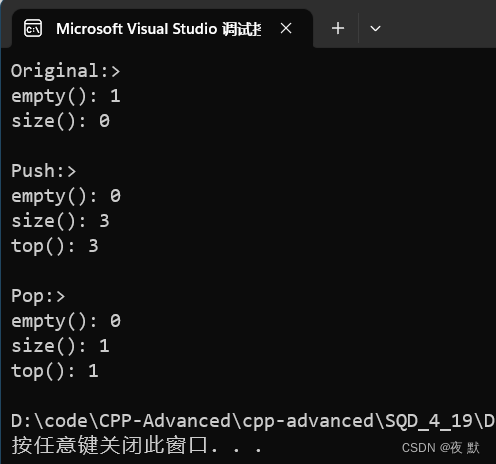
Task: Click the 'top(): 3' output line
Action: click(55, 246)
